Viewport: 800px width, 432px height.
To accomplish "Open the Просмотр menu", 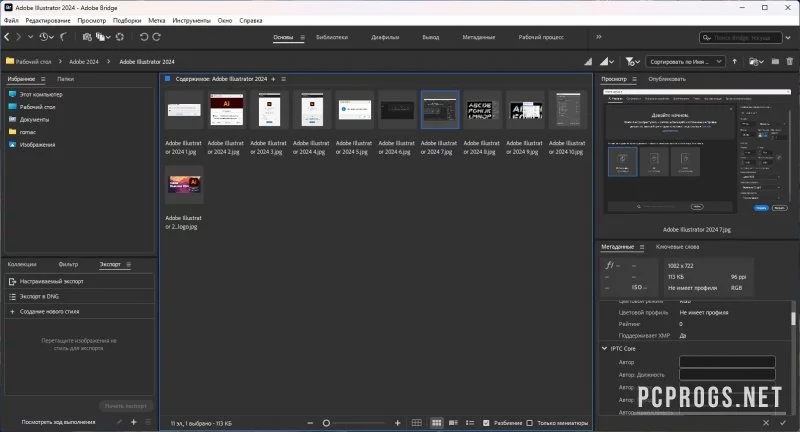I will 92,20.
